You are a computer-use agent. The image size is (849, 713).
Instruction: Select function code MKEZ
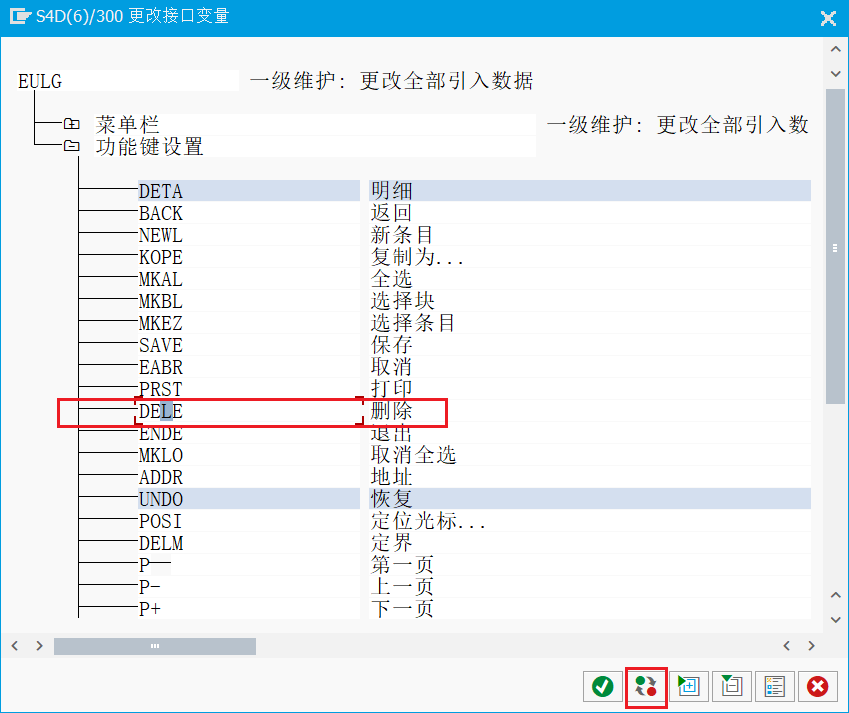pyautogui.click(x=161, y=323)
